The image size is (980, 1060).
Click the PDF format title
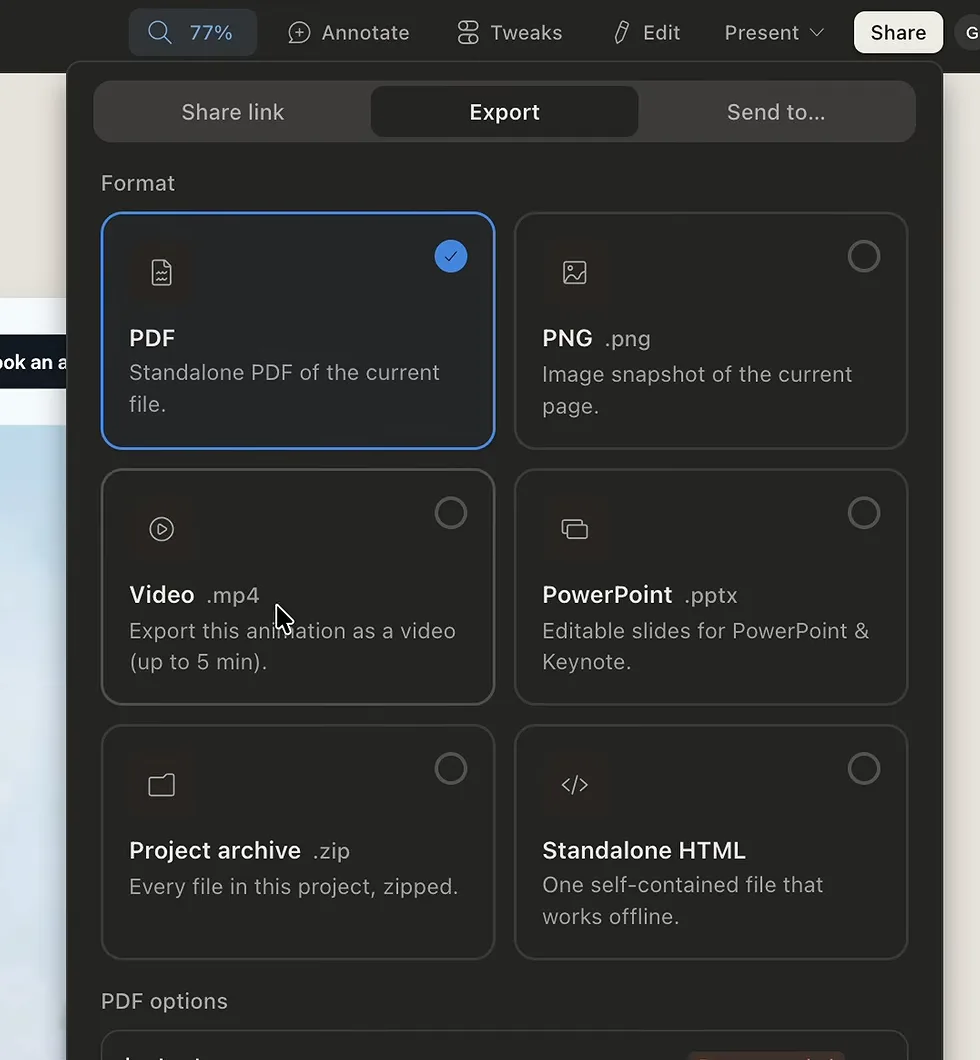[152, 338]
